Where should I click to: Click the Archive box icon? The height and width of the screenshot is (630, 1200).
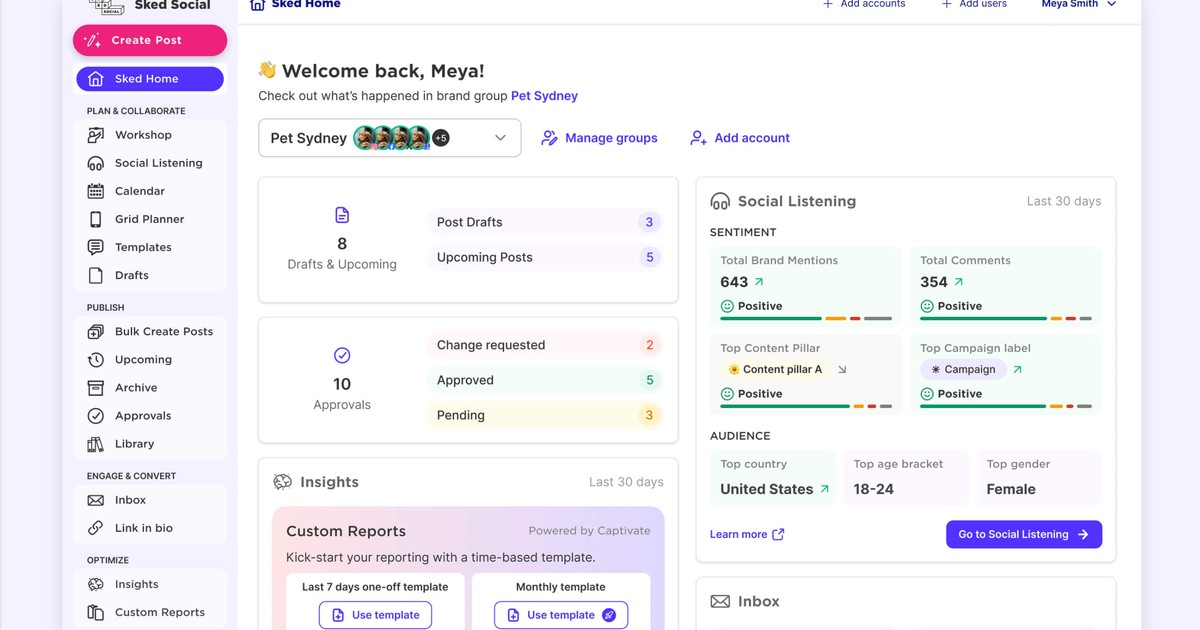96,387
